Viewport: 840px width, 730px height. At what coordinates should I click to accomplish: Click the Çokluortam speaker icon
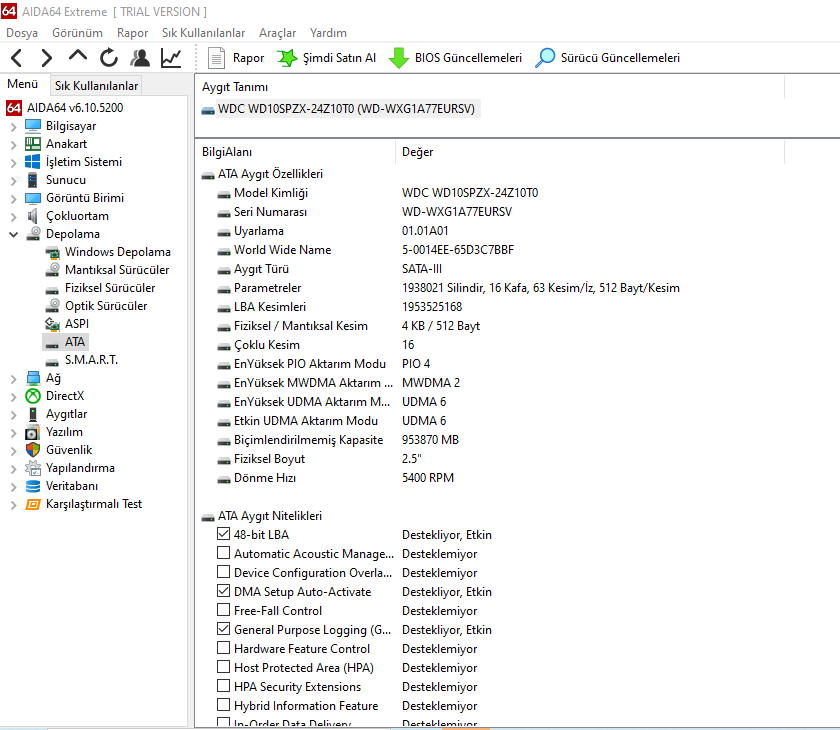[33, 216]
